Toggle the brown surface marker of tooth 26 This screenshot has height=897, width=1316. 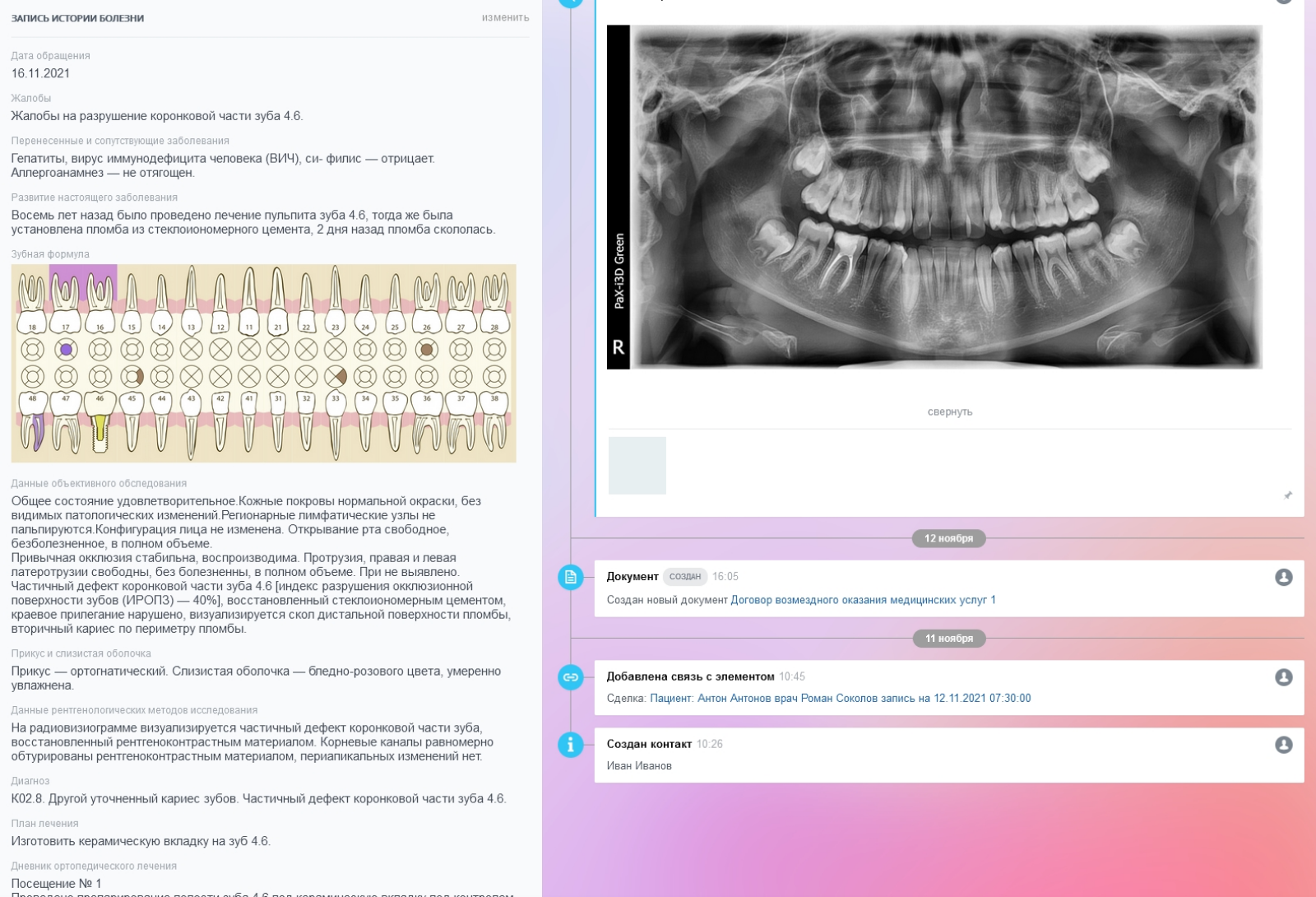click(426, 350)
